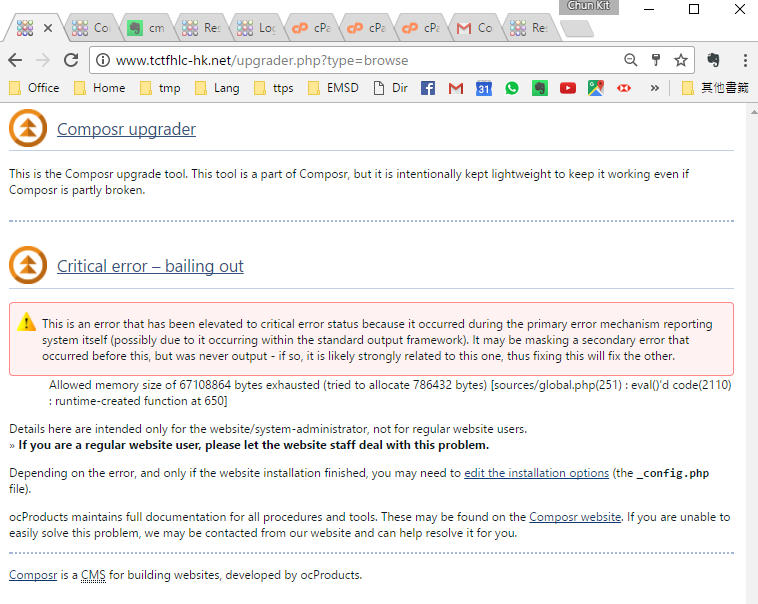
Task: Open the Office bookmarks folder
Action: point(34,88)
